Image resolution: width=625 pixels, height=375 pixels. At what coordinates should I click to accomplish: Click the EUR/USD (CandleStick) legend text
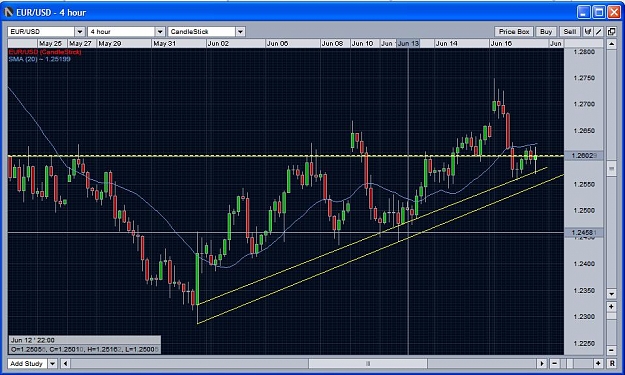(45, 52)
